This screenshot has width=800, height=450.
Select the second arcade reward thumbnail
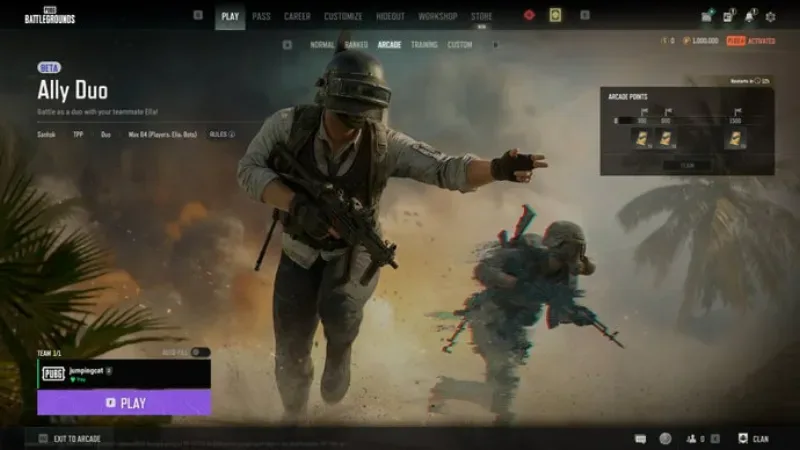[665, 138]
